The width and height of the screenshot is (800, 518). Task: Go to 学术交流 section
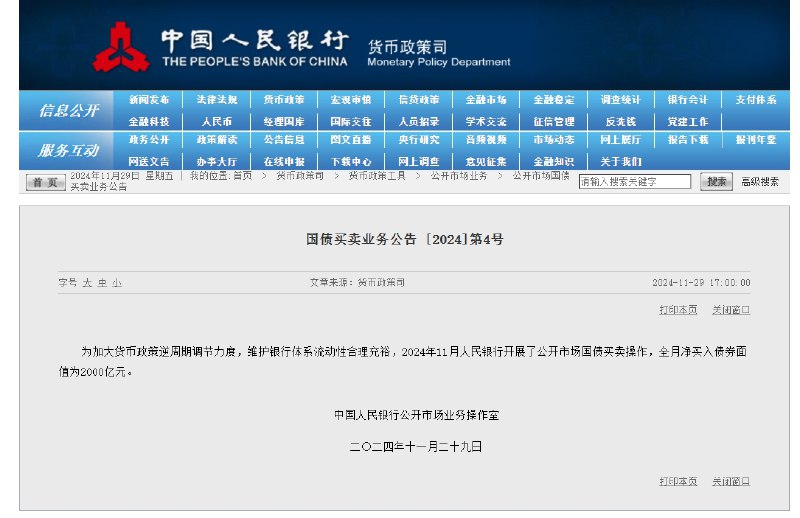486,121
